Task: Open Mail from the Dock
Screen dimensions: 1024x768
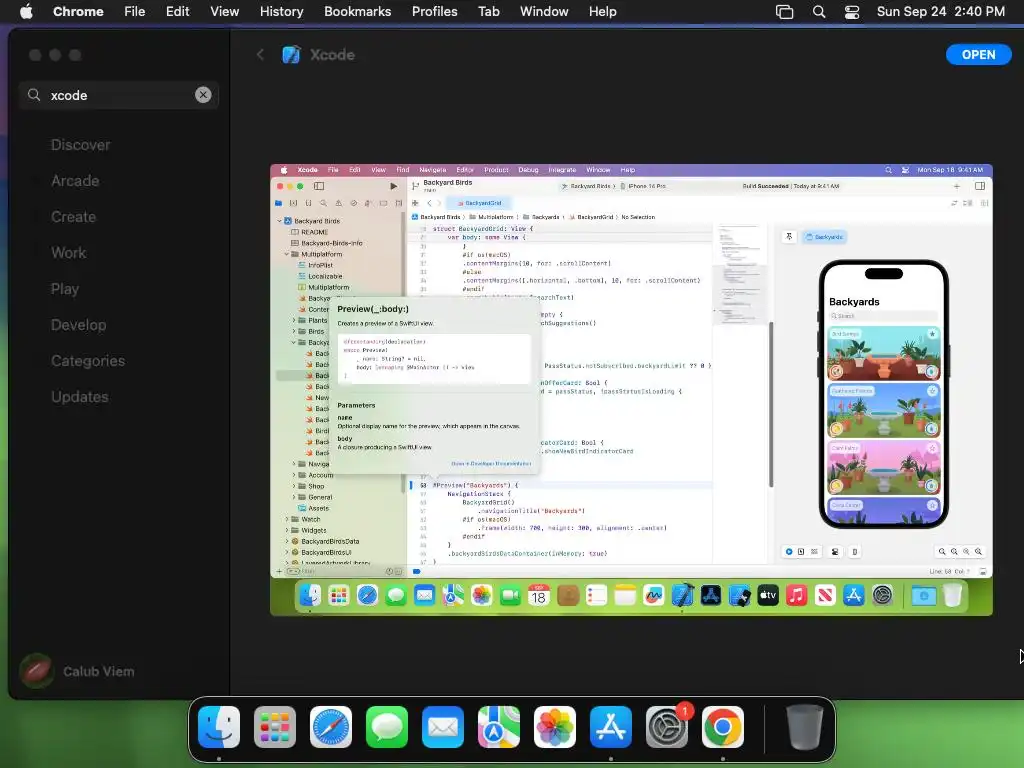Action: (443, 727)
